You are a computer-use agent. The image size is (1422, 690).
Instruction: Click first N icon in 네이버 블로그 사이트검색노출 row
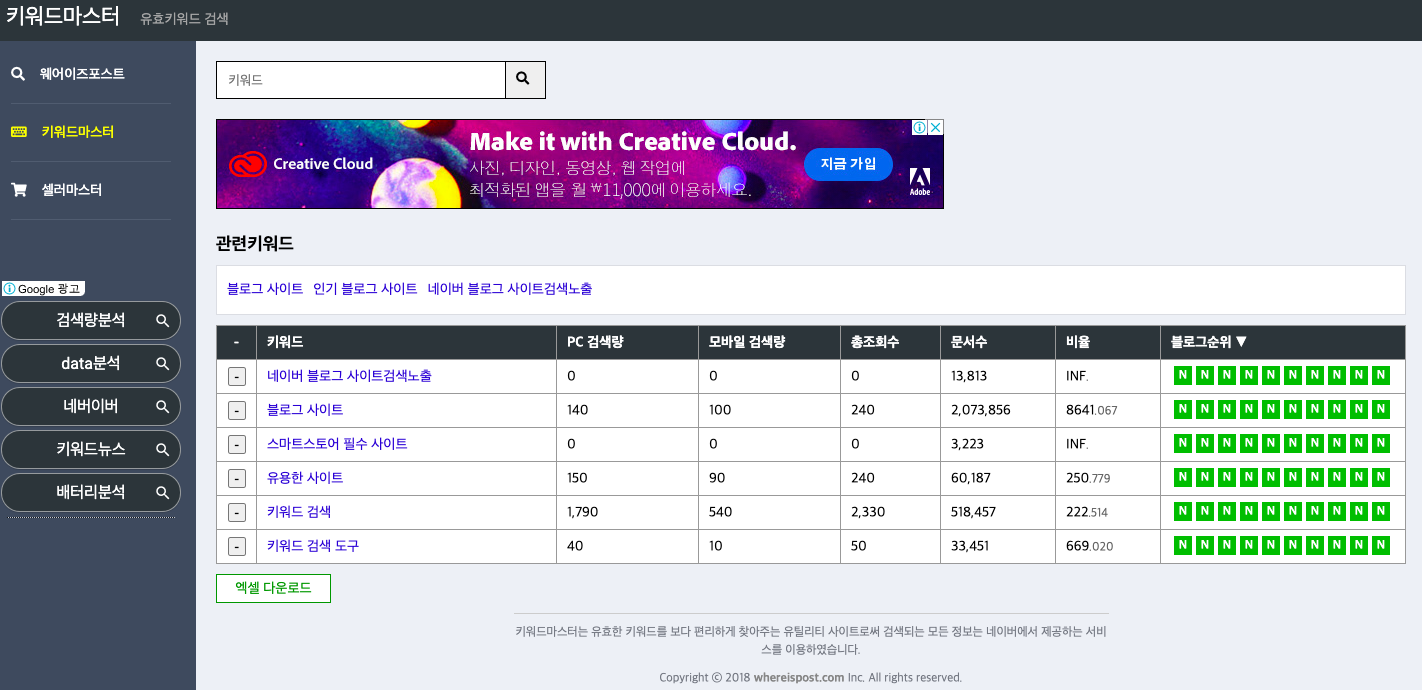click(1182, 376)
